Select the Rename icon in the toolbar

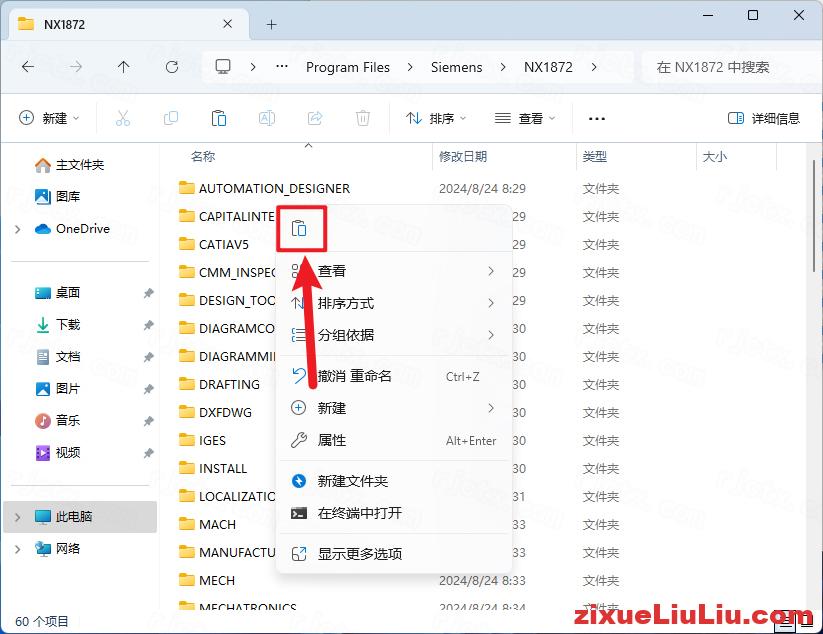pos(267,118)
